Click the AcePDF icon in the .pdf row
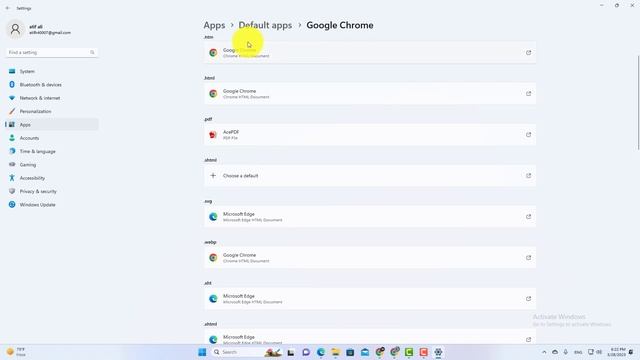640x360 pixels. pos(213,135)
